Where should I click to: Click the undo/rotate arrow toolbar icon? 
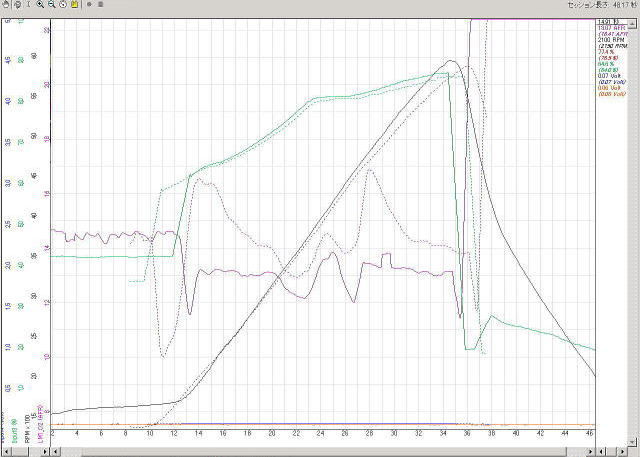pyautogui.click(x=17, y=4)
